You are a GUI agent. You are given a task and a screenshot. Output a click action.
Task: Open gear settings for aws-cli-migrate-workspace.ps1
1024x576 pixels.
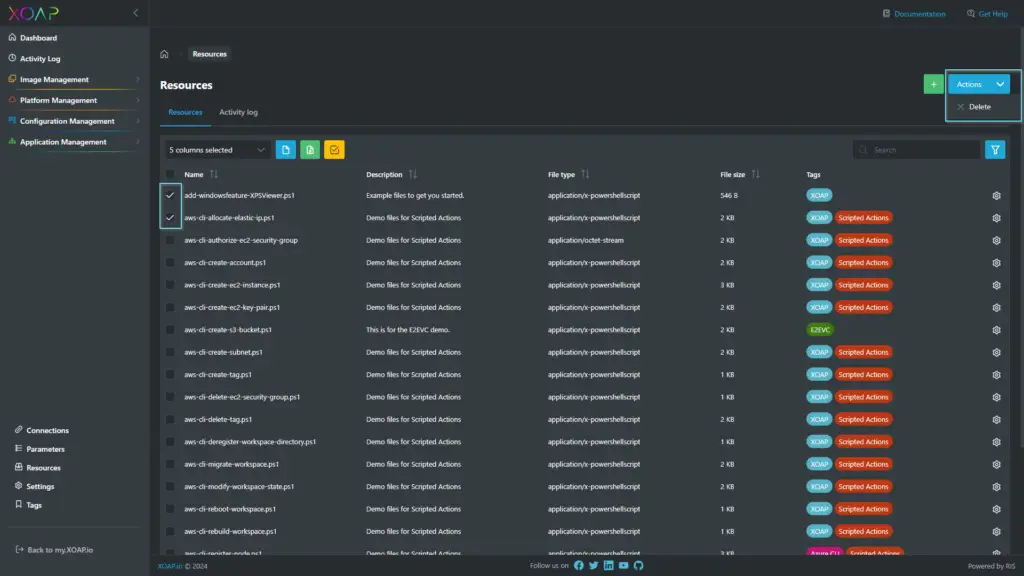click(997, 464)
